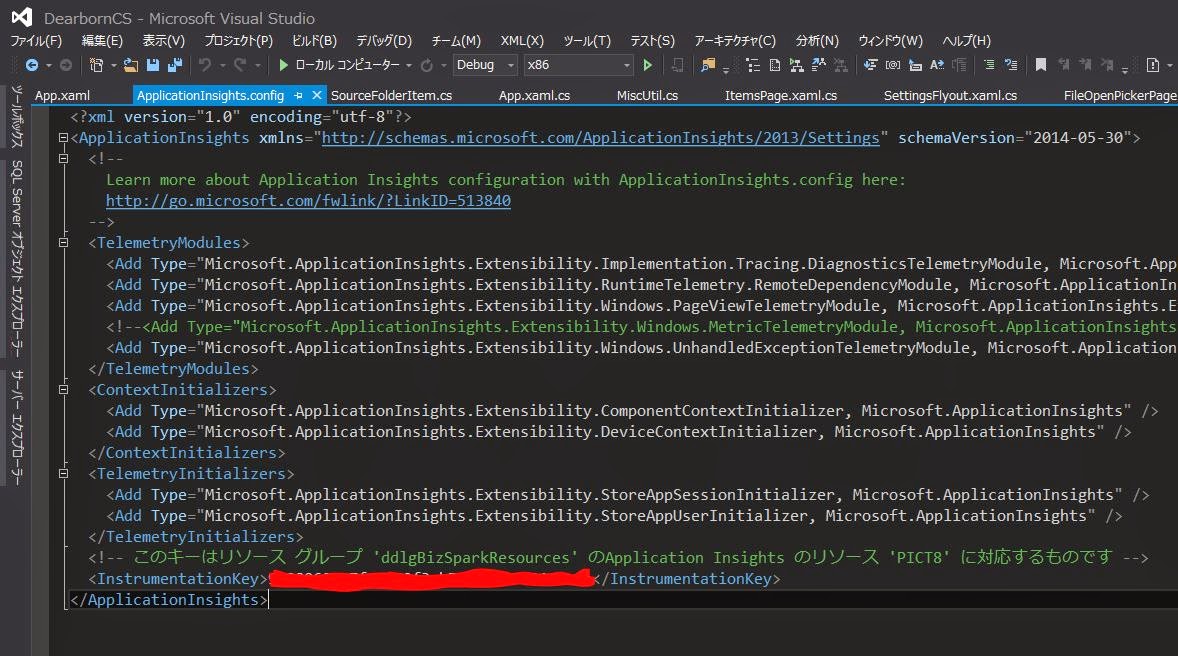The image size is (1178, 656).
Task: Comment out the selected lines icon
Action: click(x=989, y=65)
